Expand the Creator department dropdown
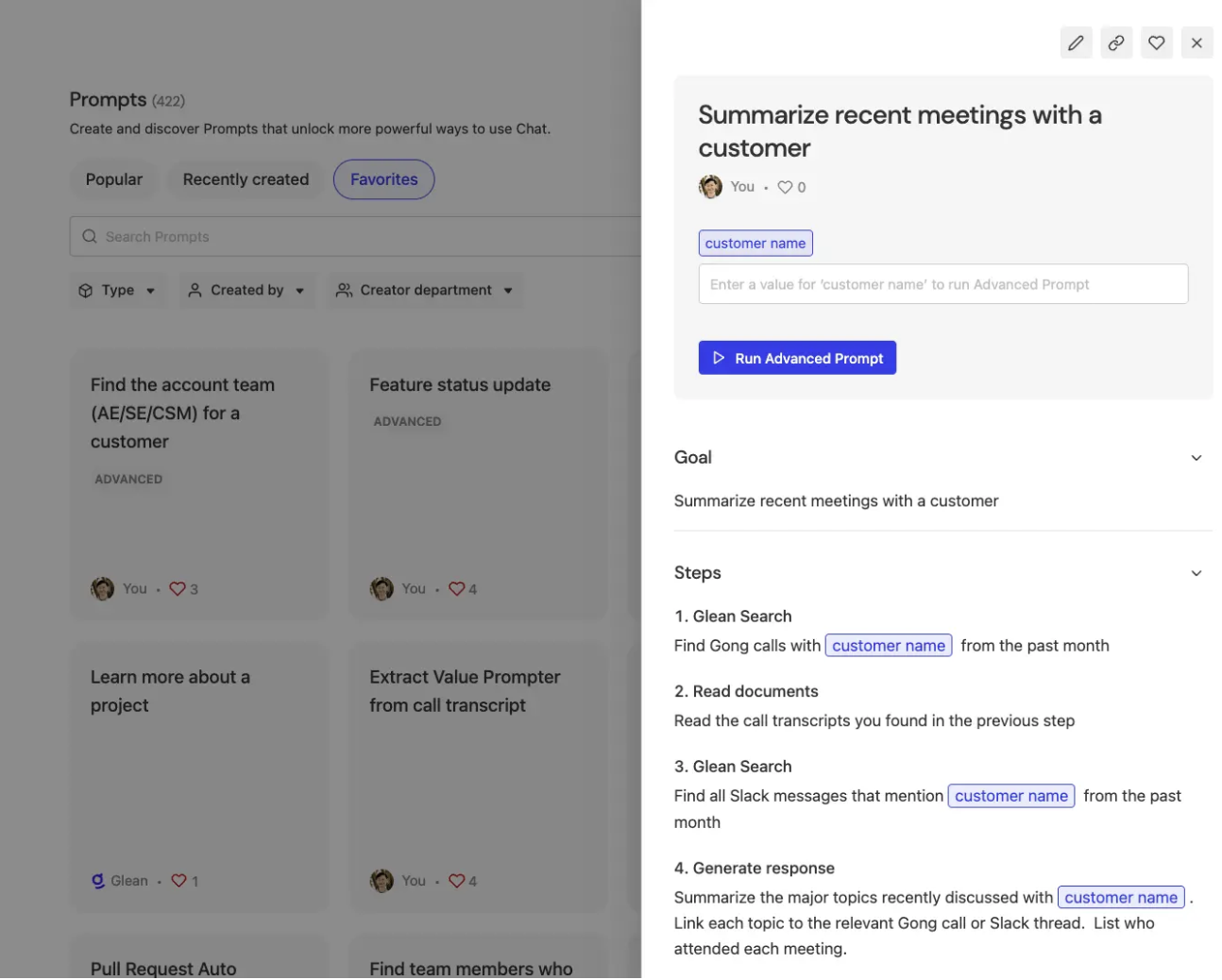 [x=424, y=290]
